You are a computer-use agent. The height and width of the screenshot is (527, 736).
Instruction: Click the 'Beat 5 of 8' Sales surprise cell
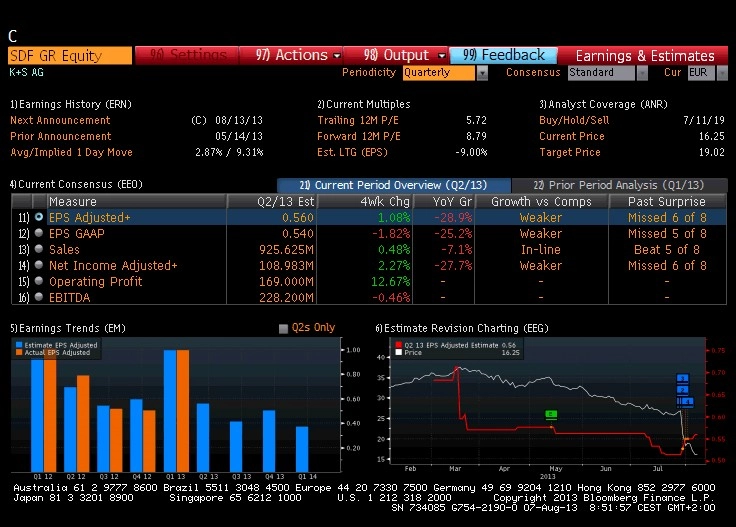tap(667, 250)
